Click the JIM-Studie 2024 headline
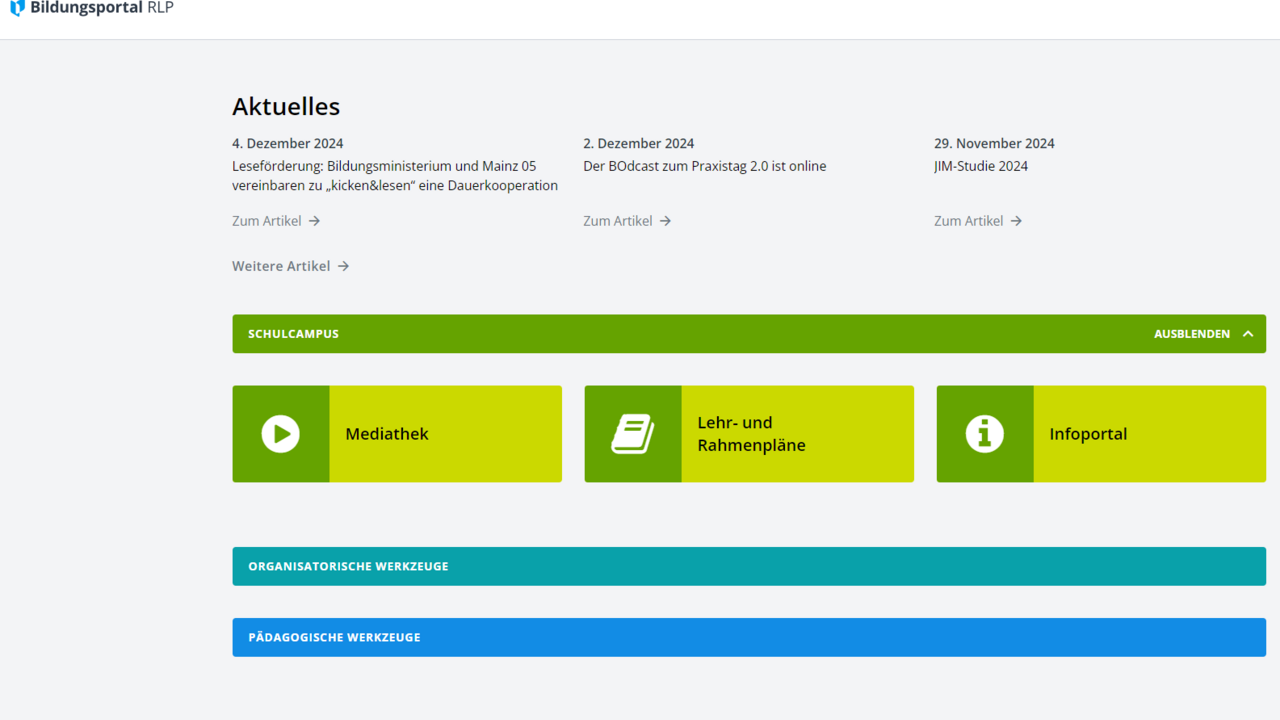Screen dimensions: 1280x720 pyautogui.click(x=981, y=166)
